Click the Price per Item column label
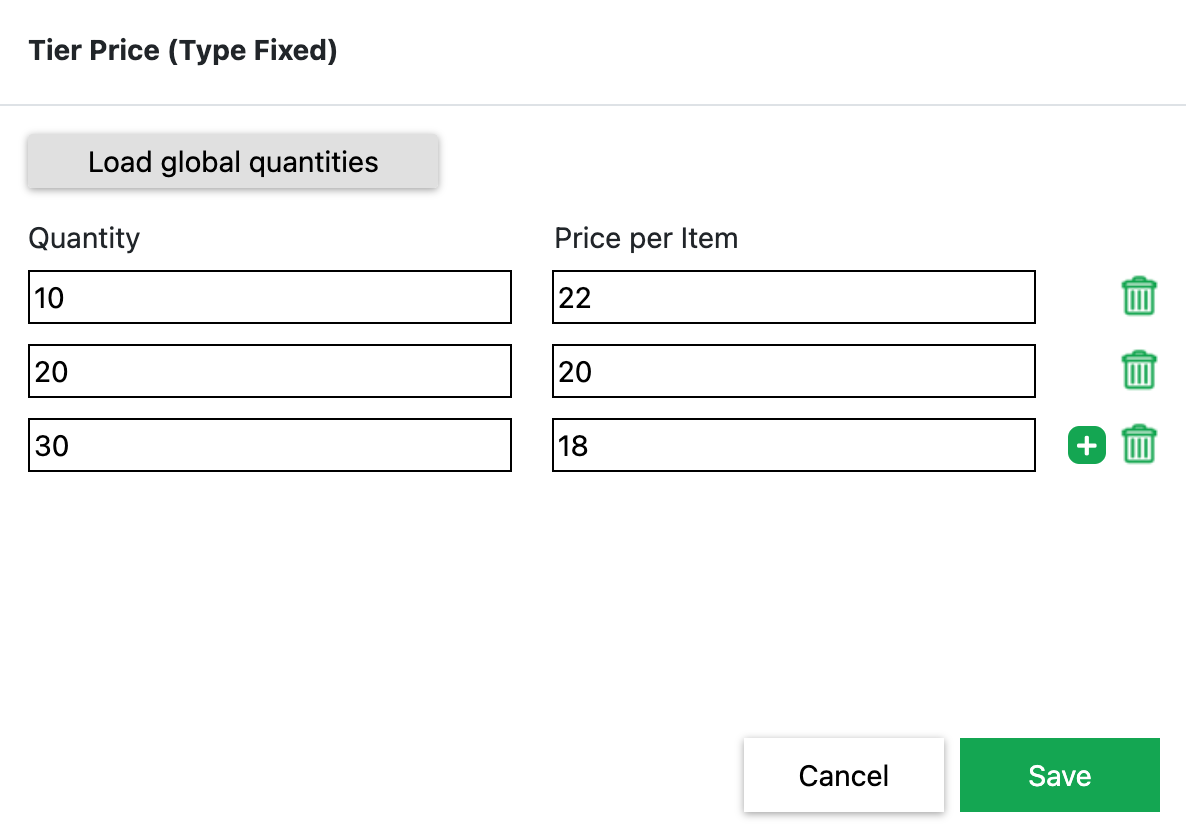The width and height of the screenshot is (1186, 838). click(646, 239)
